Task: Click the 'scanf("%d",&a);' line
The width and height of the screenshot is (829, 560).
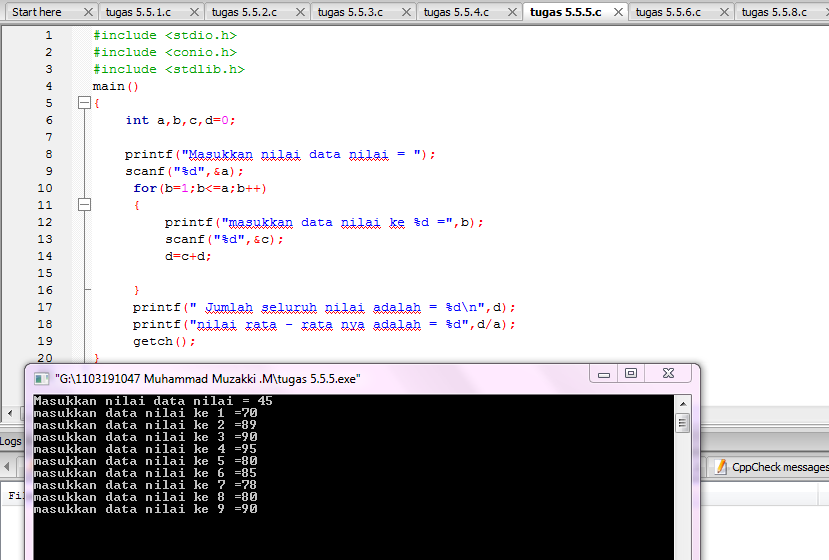Action: tap(185, 171)
